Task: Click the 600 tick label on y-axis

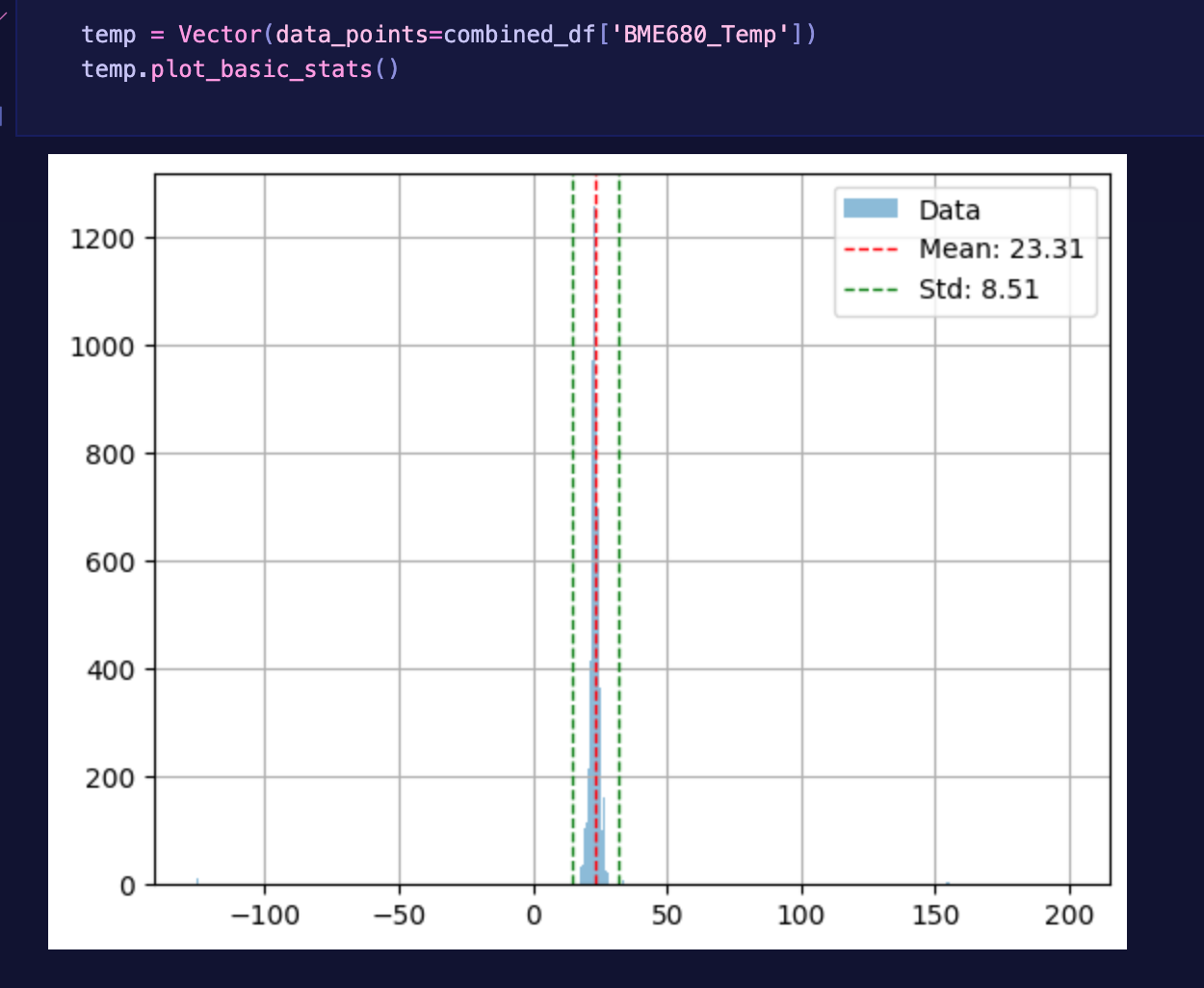Action: click(x=109, y=562)
